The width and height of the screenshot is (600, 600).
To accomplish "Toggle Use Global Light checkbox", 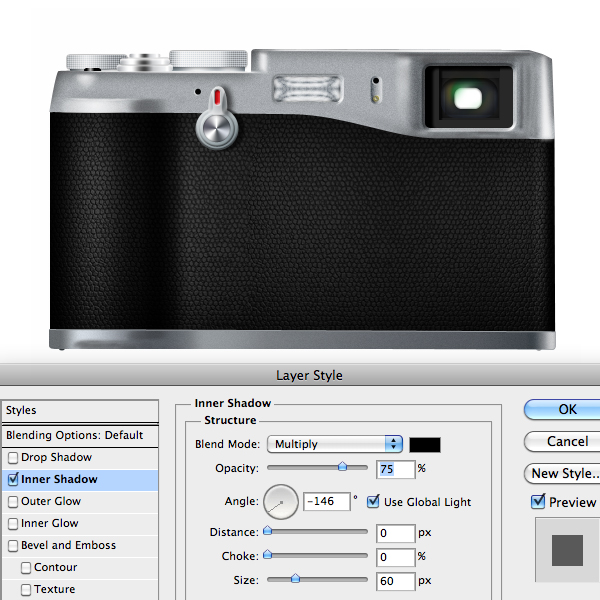I will (373, 502).
